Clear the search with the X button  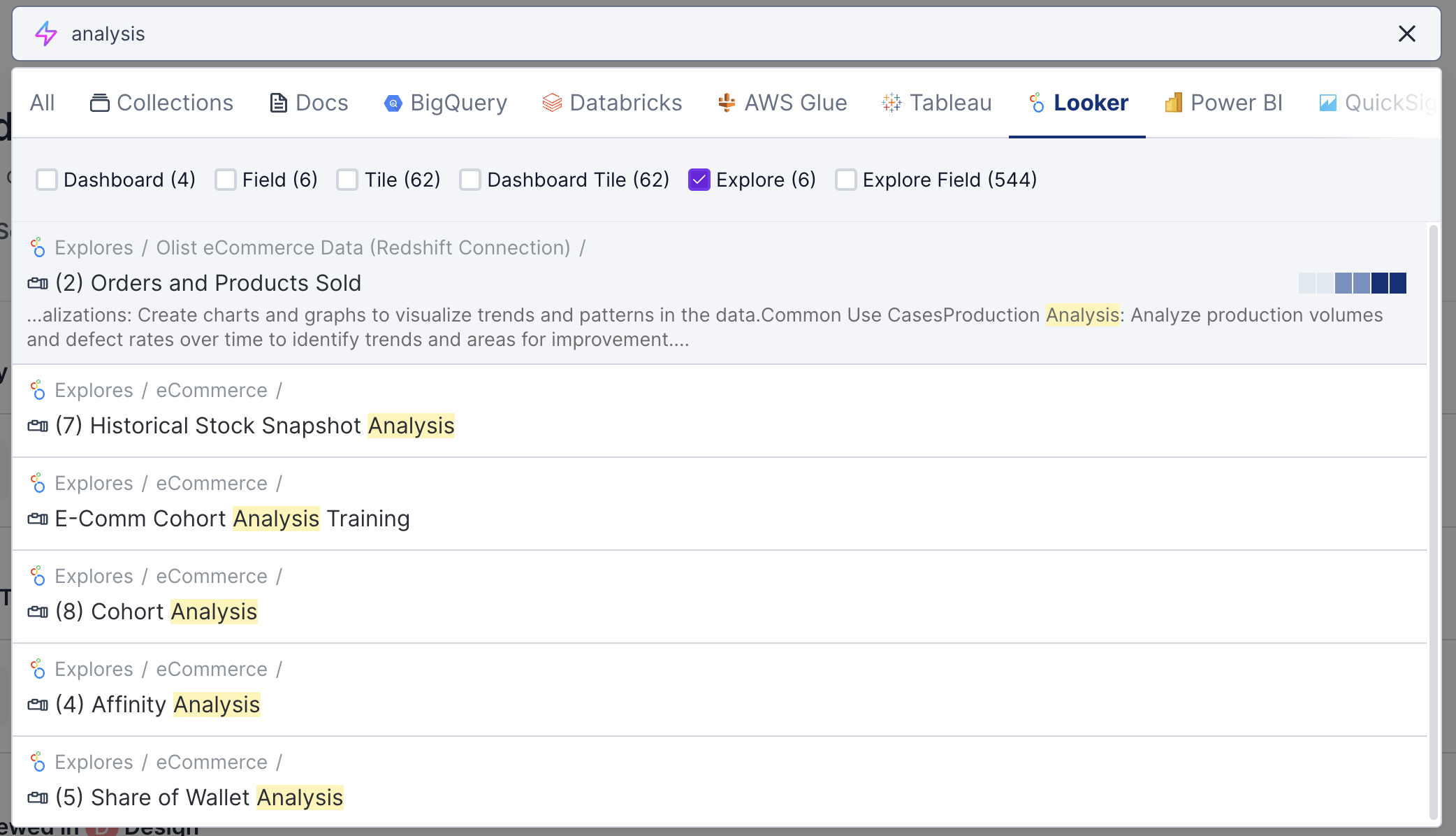click(x=1406, y=34)
